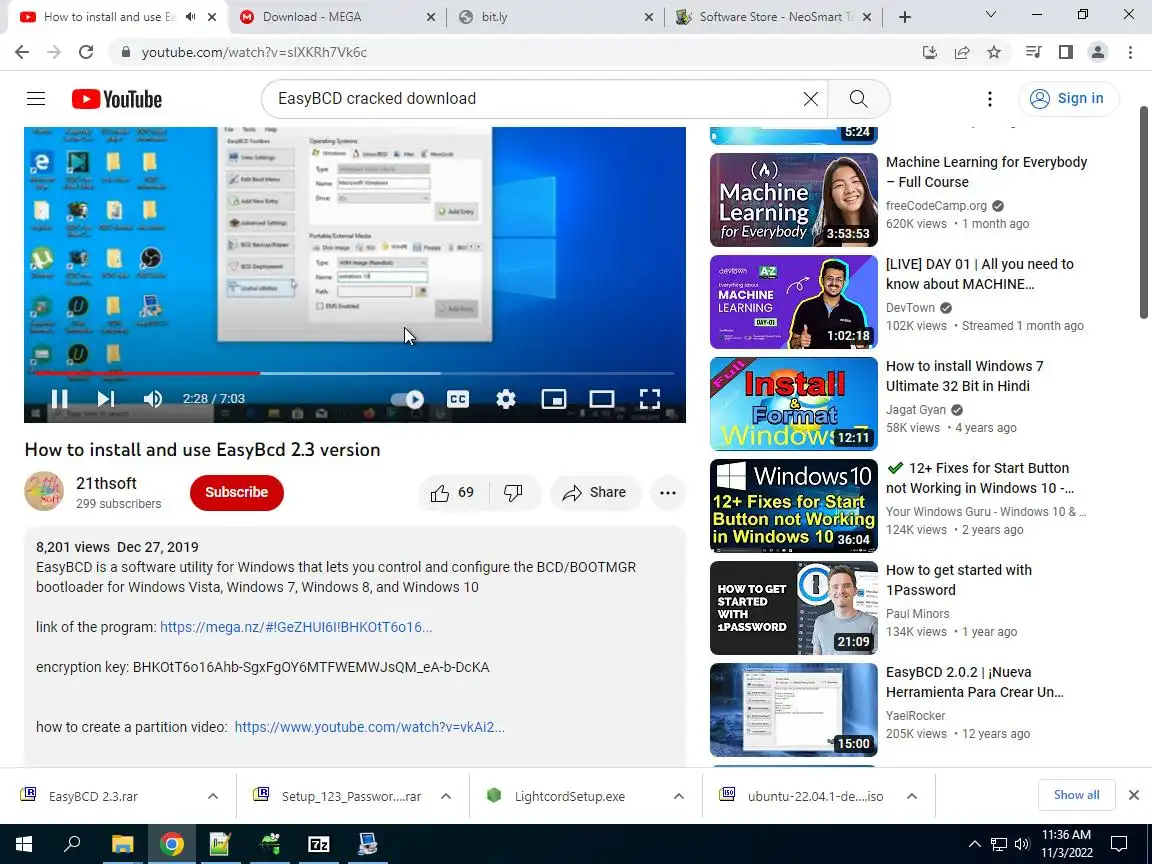Enable miniplayer mode
1152x864 pixels.
553,399
